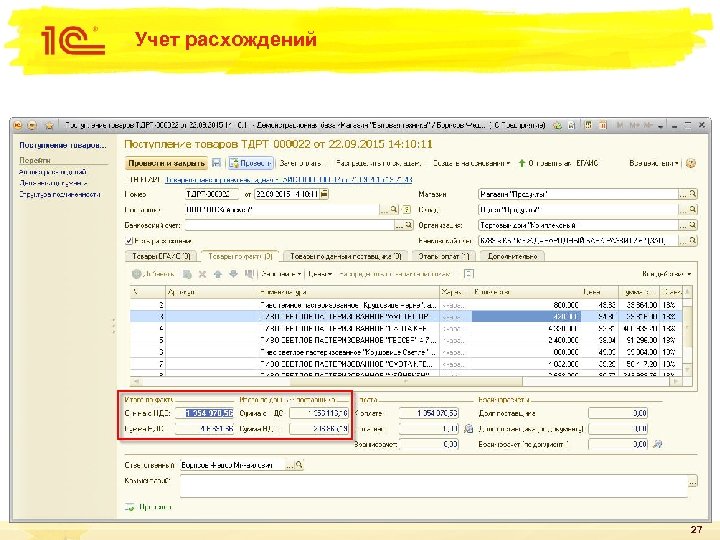Screen dimensions: 720x540
Task: Save the document with the floppy disk icon
Action: tap(216, 163)
